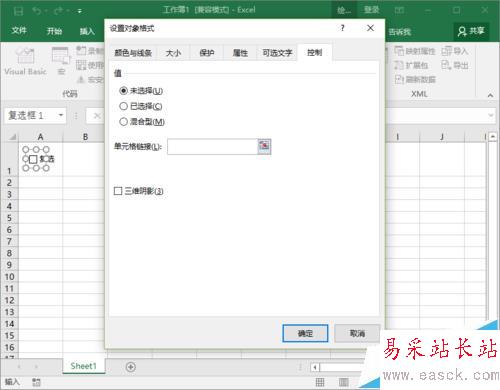Switch to Normal view icon in status bar
This screenshot has height=390, width=500.
pos(320,382)
